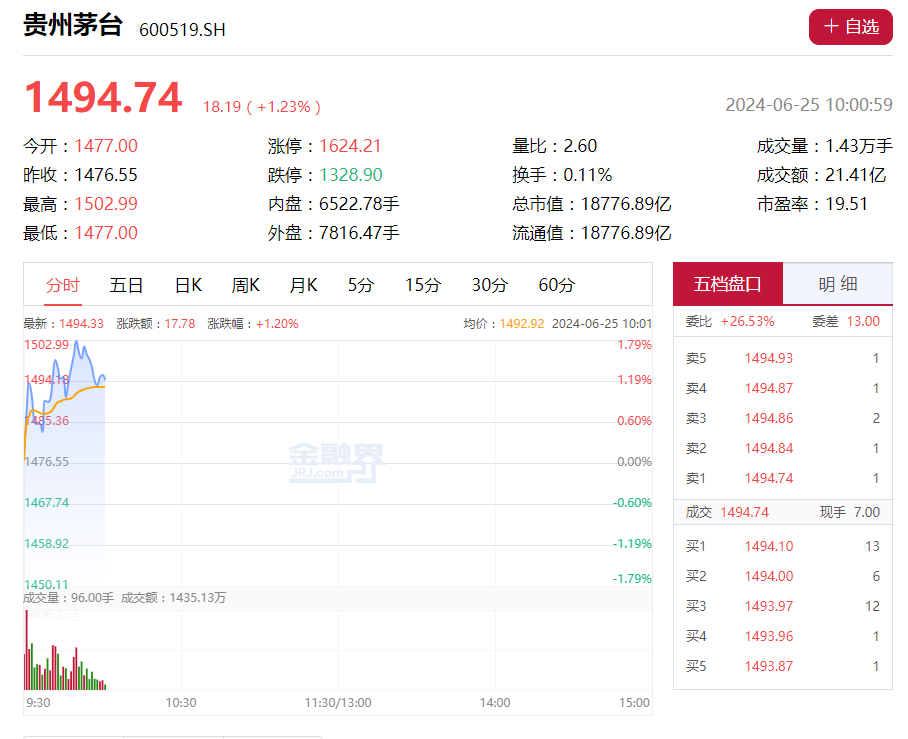Select the 卖3 order row at 1494.86
Screen dimensions: 908x739
[783, 419]
